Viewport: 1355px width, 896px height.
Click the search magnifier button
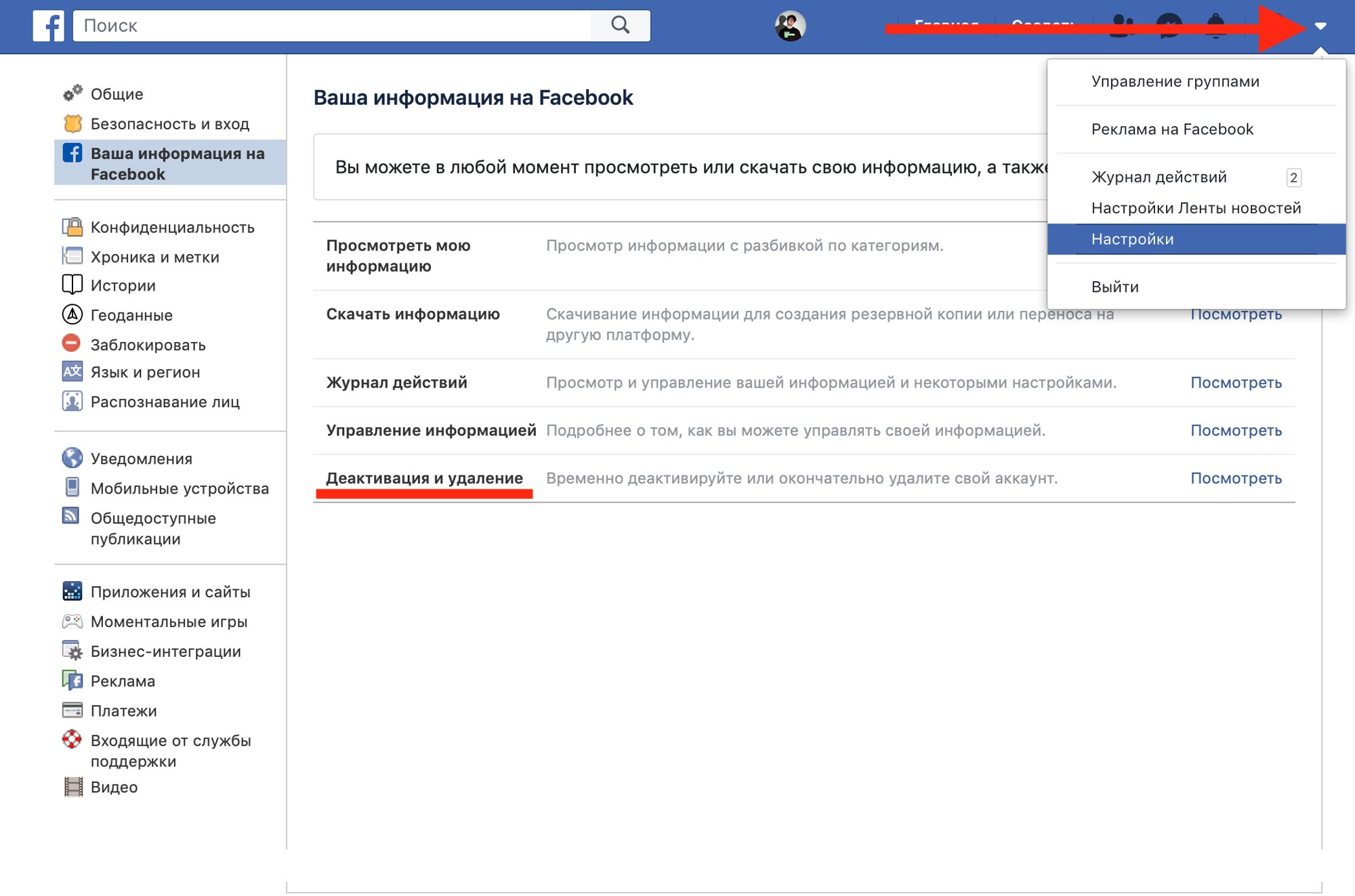click(620, 26)
